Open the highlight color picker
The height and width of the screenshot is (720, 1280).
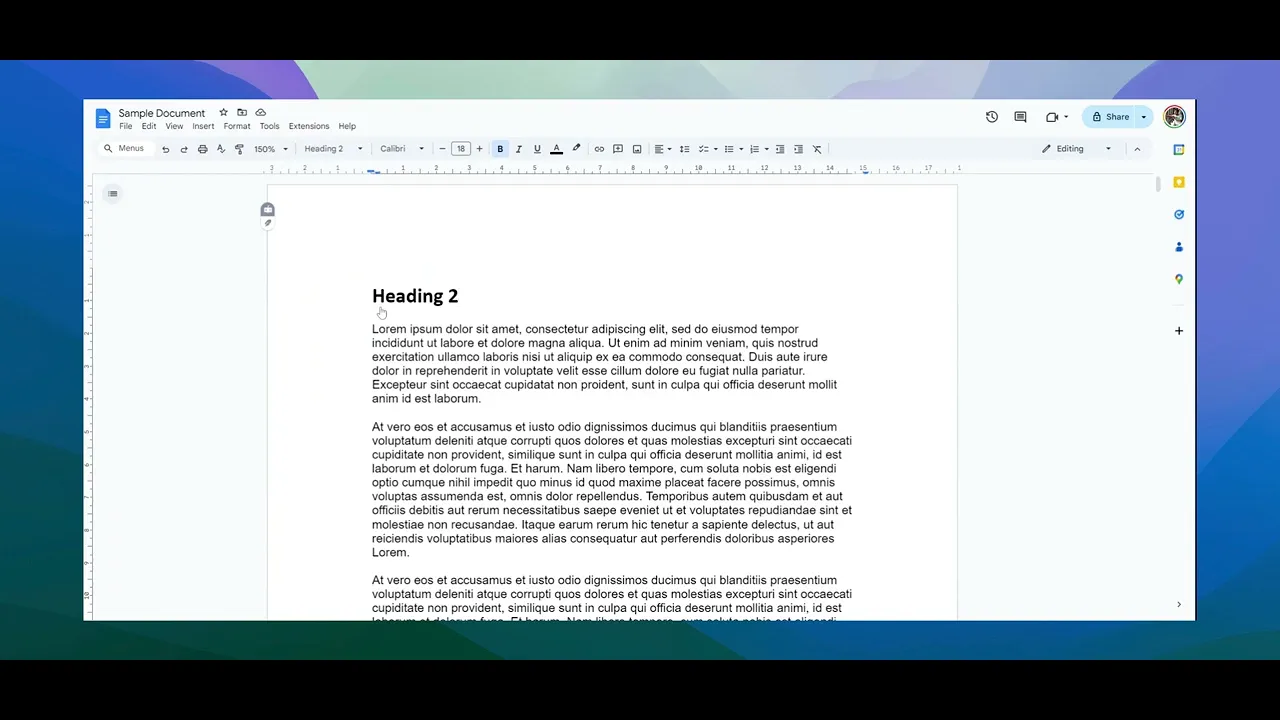(x=576, y=149)
